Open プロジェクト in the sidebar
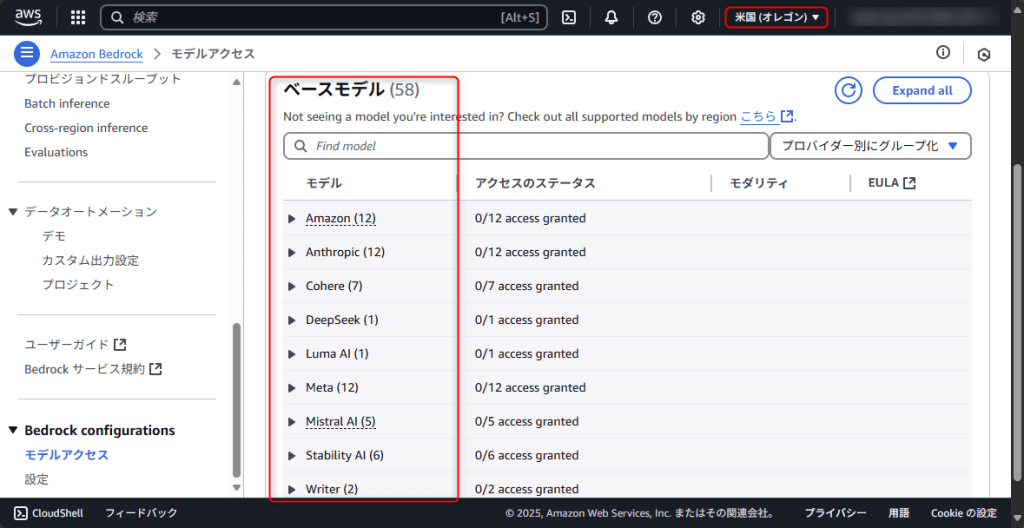1024x528 pixels. 78,285
